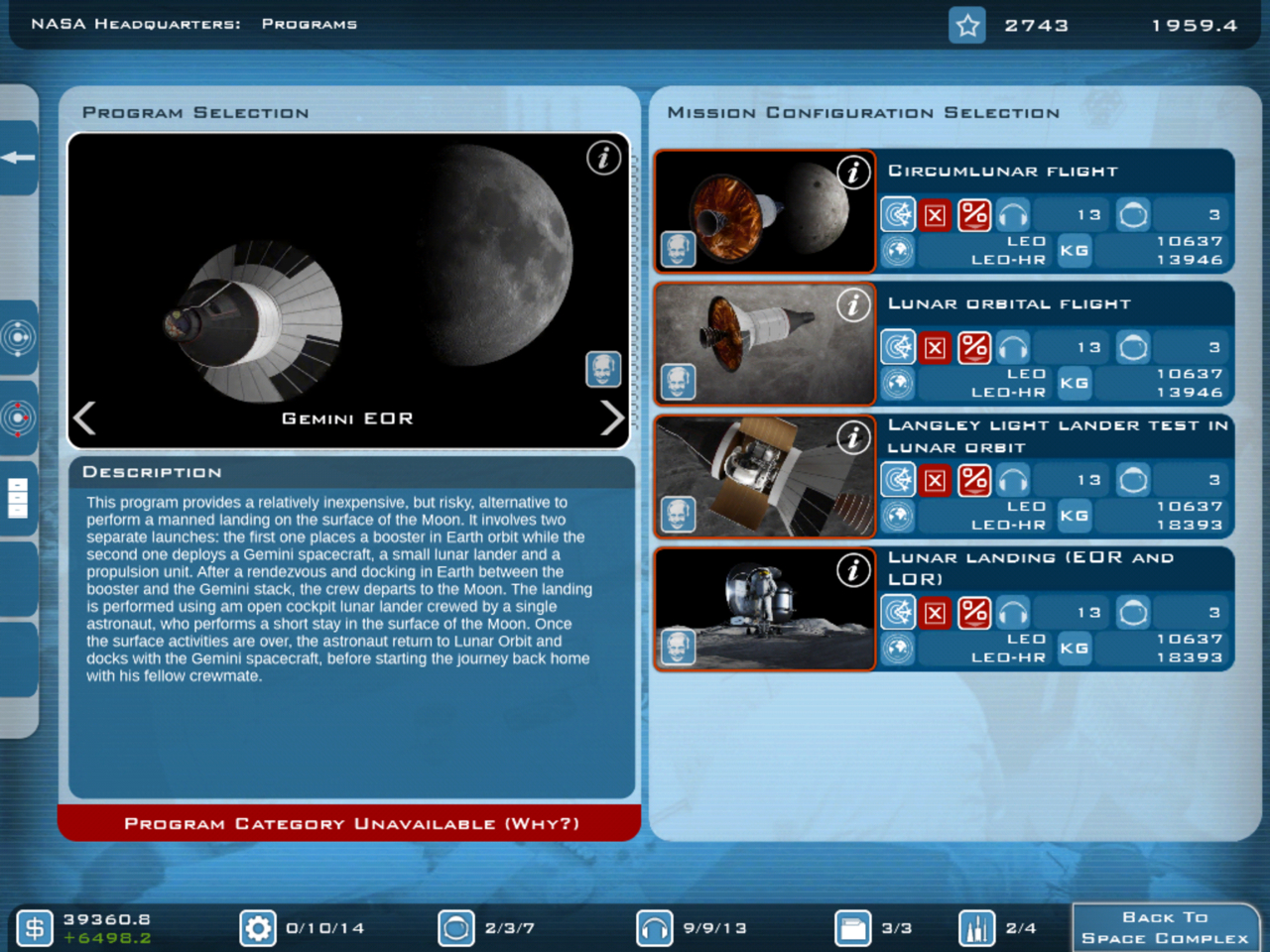Open info for Langley Light Lander Test mission
1270x952 pixels.
tap(853, 437)
